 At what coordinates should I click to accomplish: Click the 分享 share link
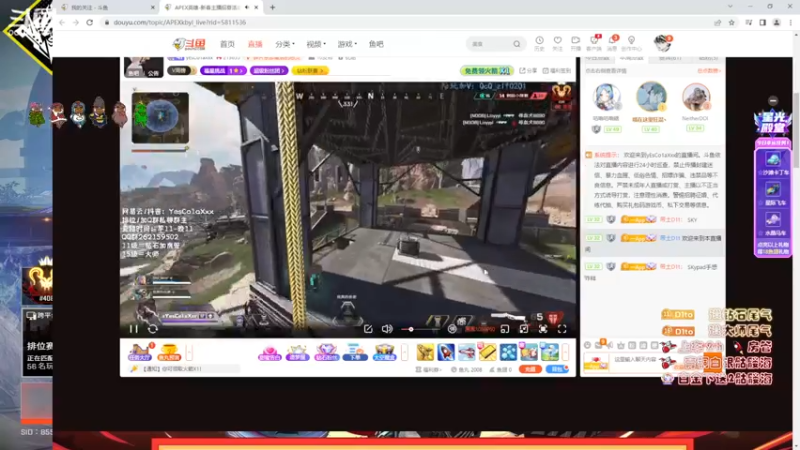528,70
